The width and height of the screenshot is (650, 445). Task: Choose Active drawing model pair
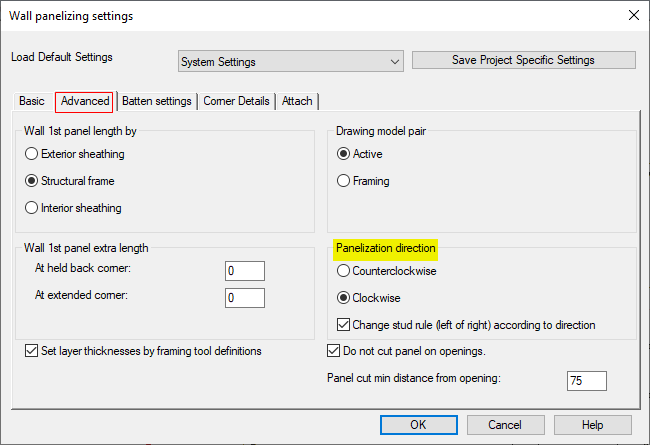(x=345, y=154)
